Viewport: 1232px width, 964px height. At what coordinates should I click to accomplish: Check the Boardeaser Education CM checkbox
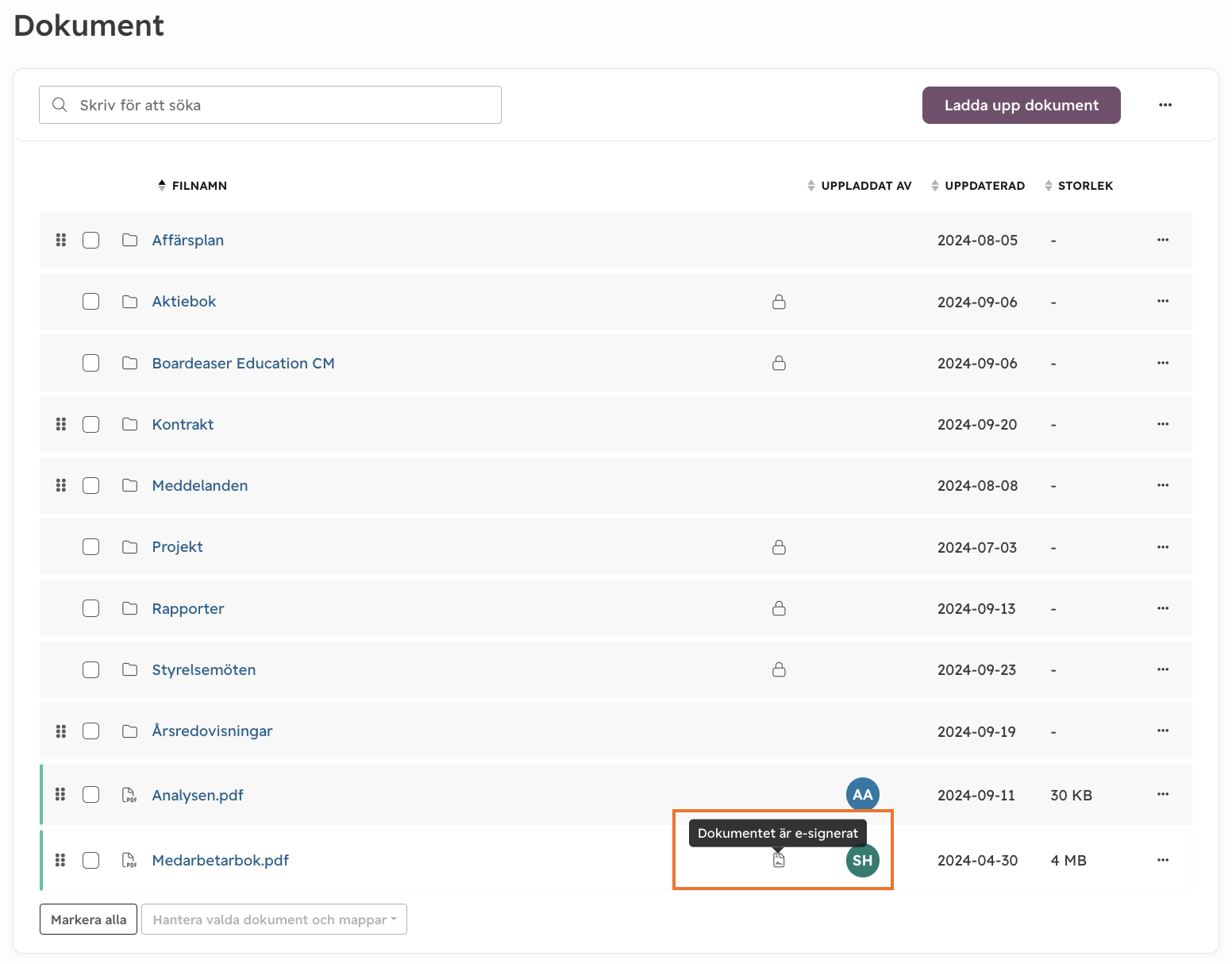91,363
